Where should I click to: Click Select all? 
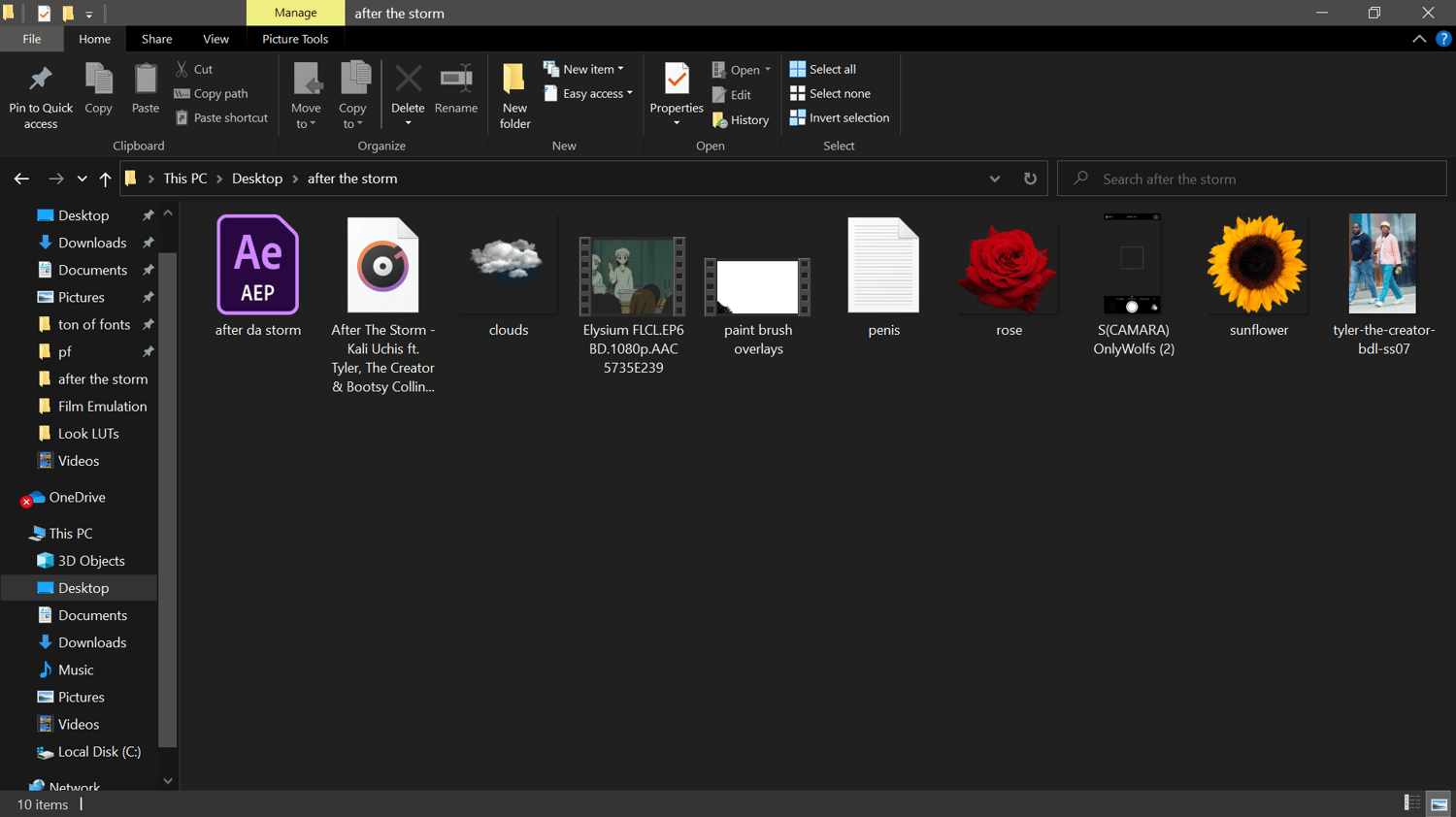point(823,70)
